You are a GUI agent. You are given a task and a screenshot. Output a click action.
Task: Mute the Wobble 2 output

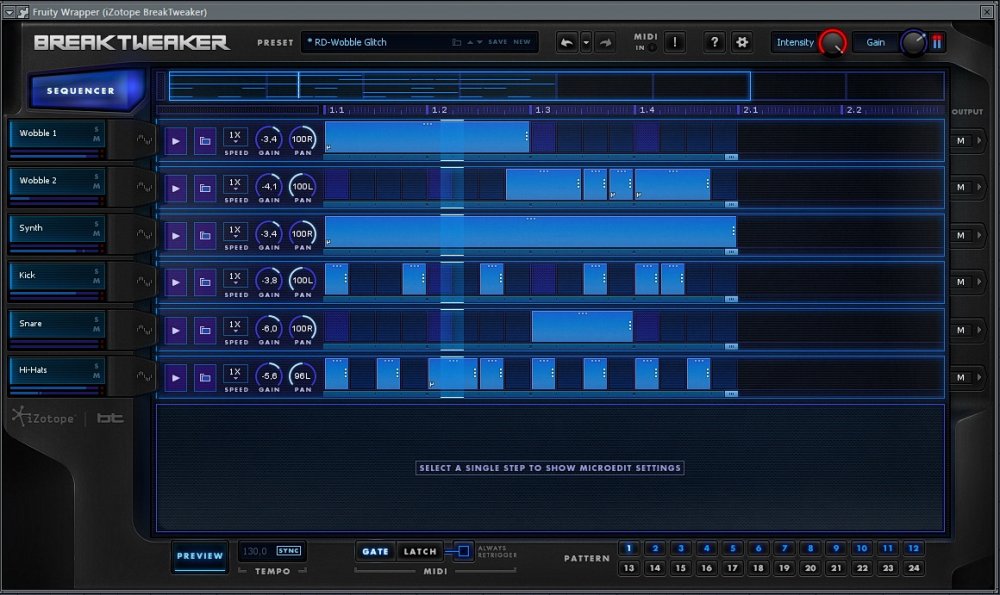pyautogui.click(x=960, y=187)
